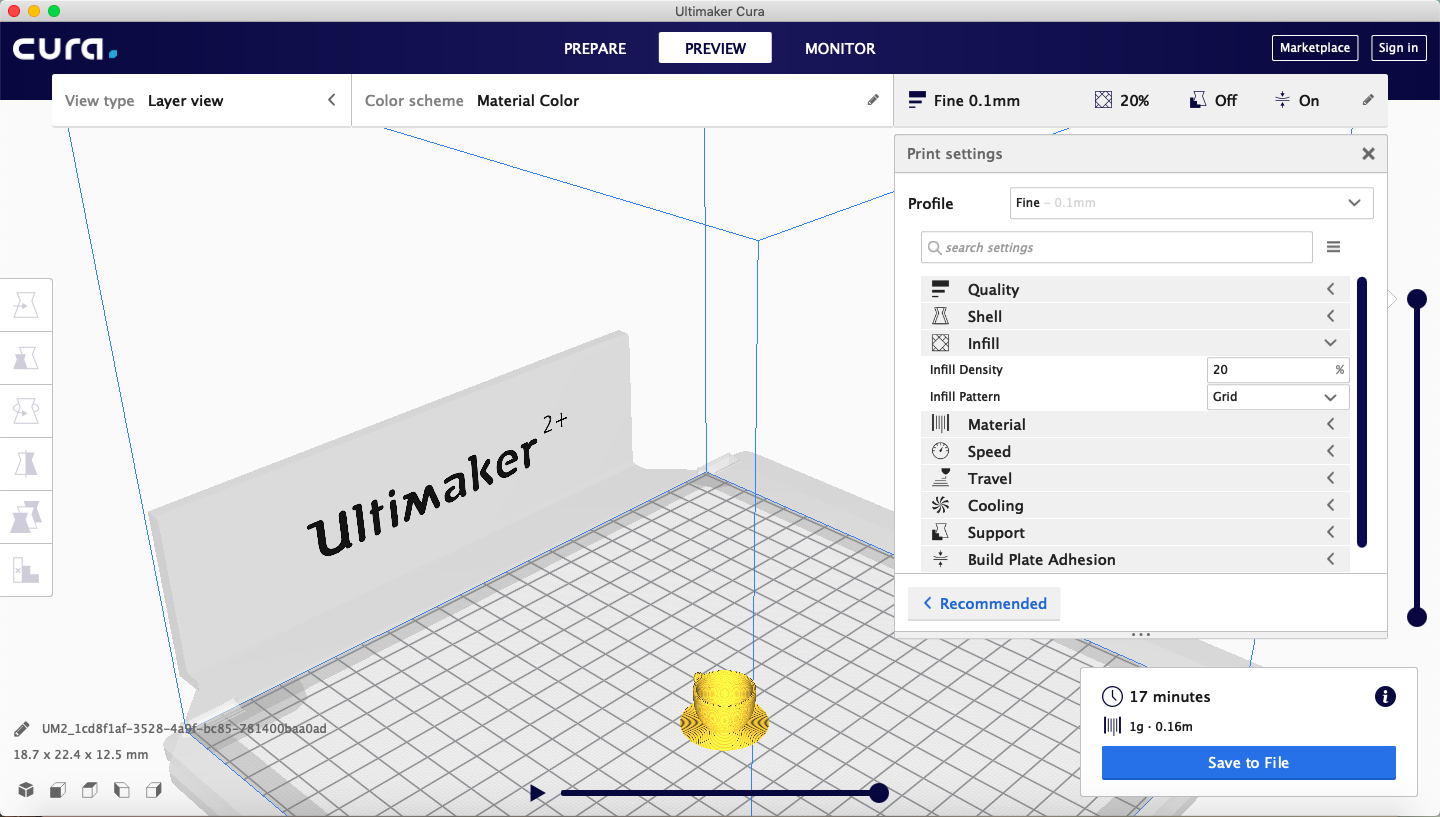
Task: Click the Infill Density value field
Action: click(1278, 370)
